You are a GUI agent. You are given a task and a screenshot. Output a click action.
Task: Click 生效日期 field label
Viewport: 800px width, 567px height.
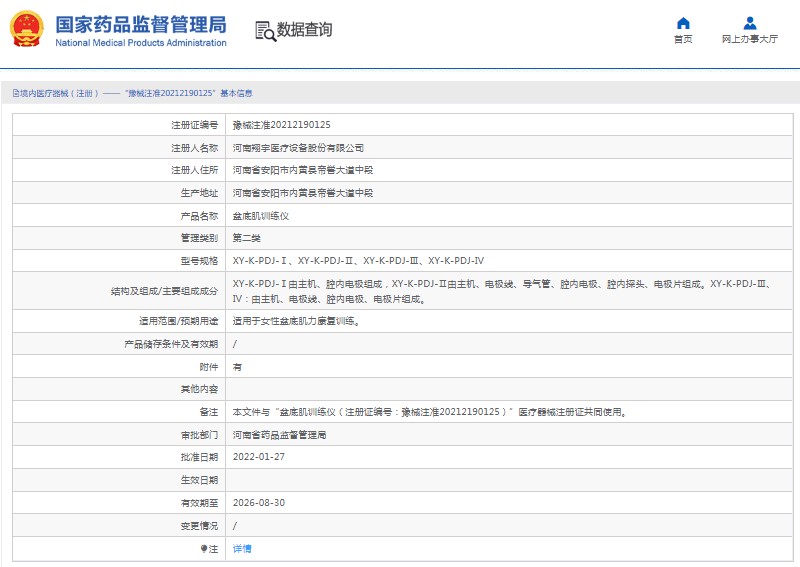[199, 480]
